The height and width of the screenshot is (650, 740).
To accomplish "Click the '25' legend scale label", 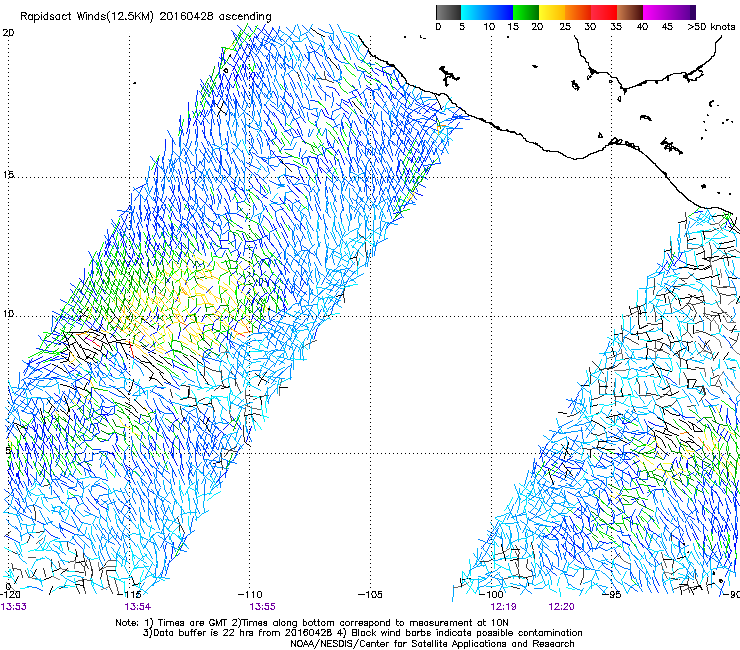I will (565, 27).
